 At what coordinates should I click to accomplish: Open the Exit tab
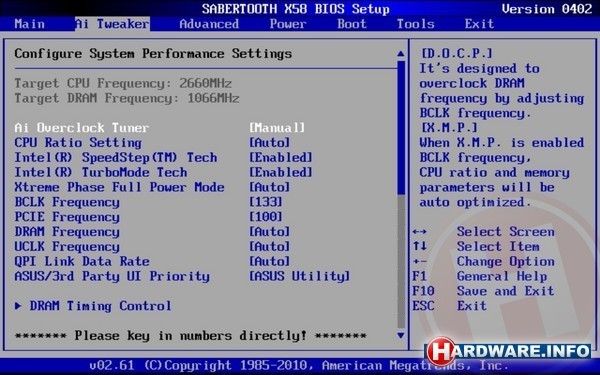tap(479, 24)
